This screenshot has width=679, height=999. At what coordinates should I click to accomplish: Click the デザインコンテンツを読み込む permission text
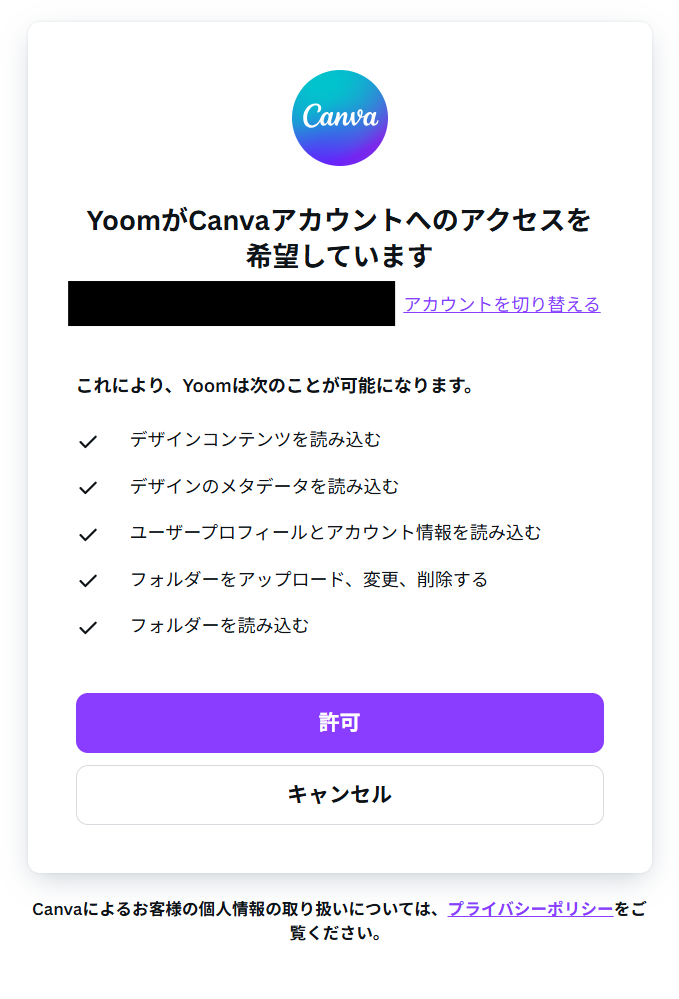(x=255, y=439)
